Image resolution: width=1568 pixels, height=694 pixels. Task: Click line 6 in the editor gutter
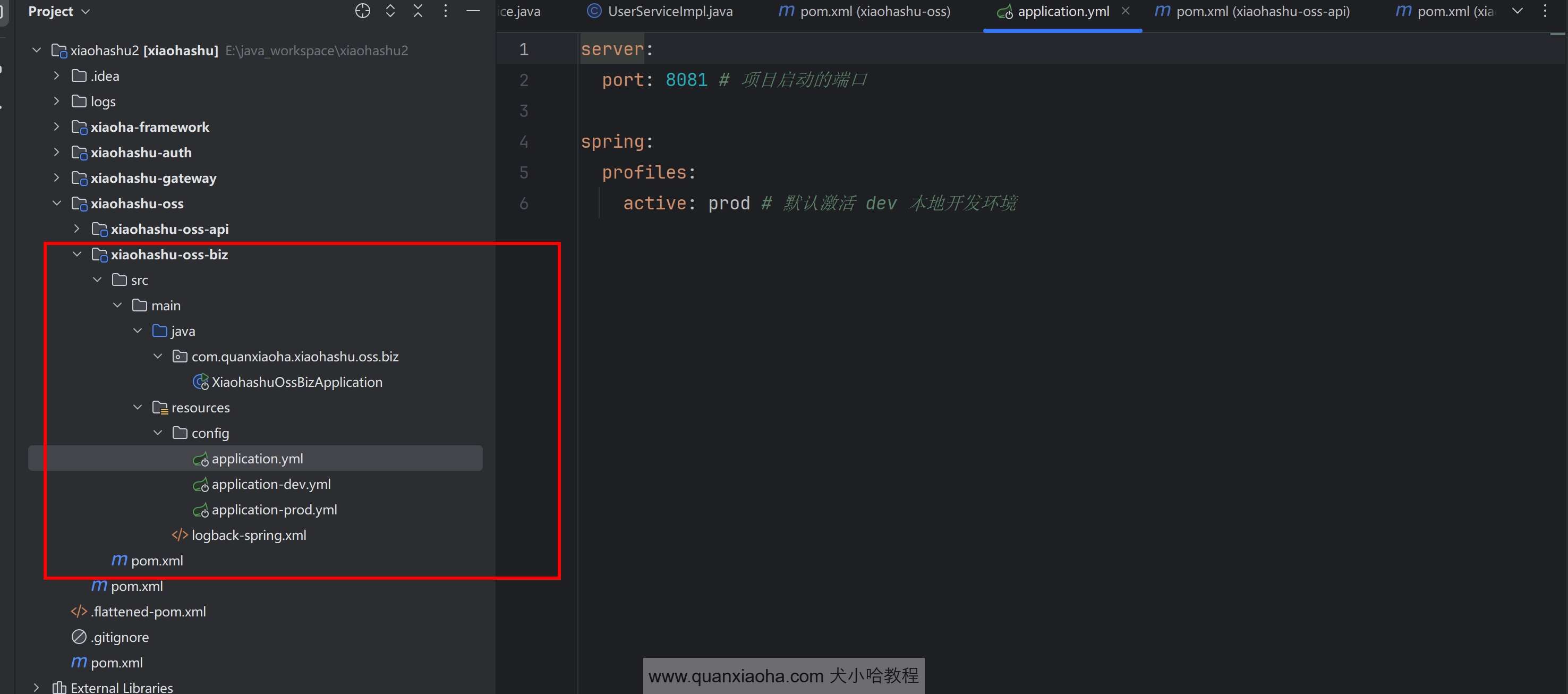point(524,204)
